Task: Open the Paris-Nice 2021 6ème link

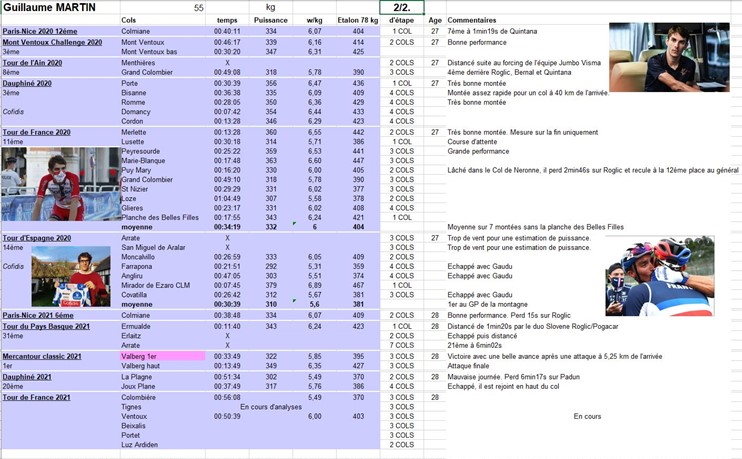Action: coord(38,315)
